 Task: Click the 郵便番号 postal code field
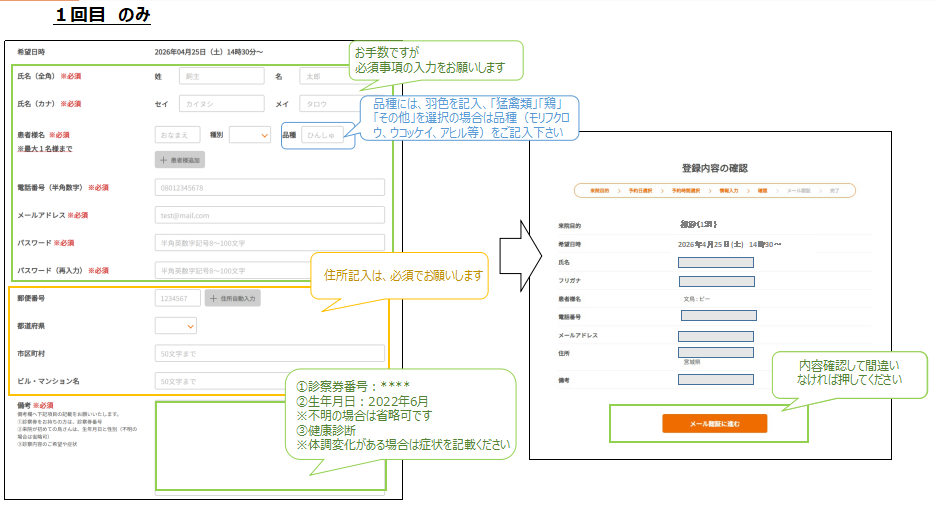pos(178,298)
